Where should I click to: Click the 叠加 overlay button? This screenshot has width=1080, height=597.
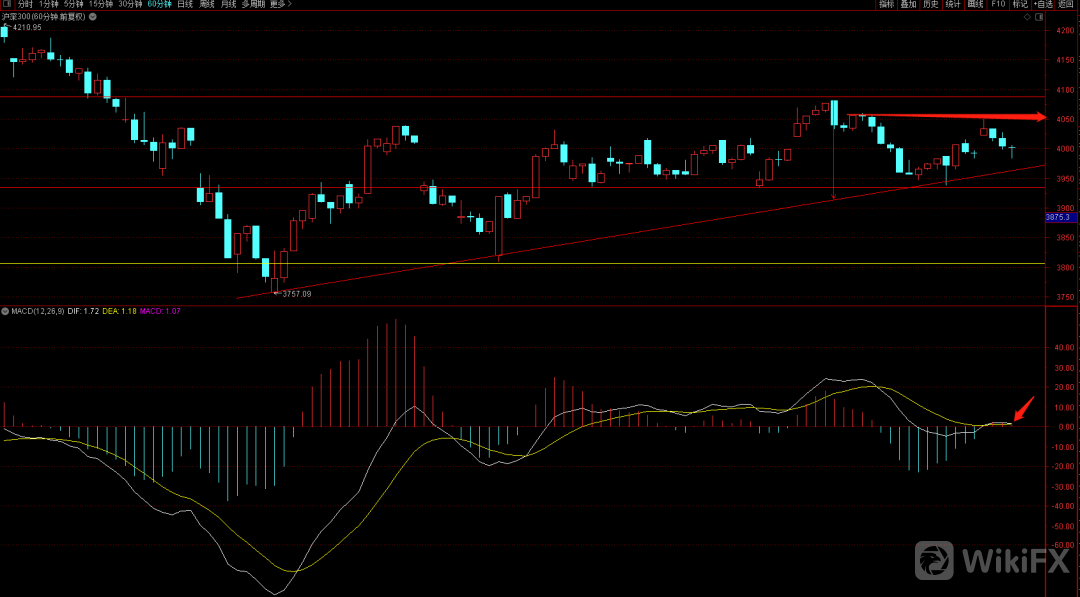click(x=908, y=5)
